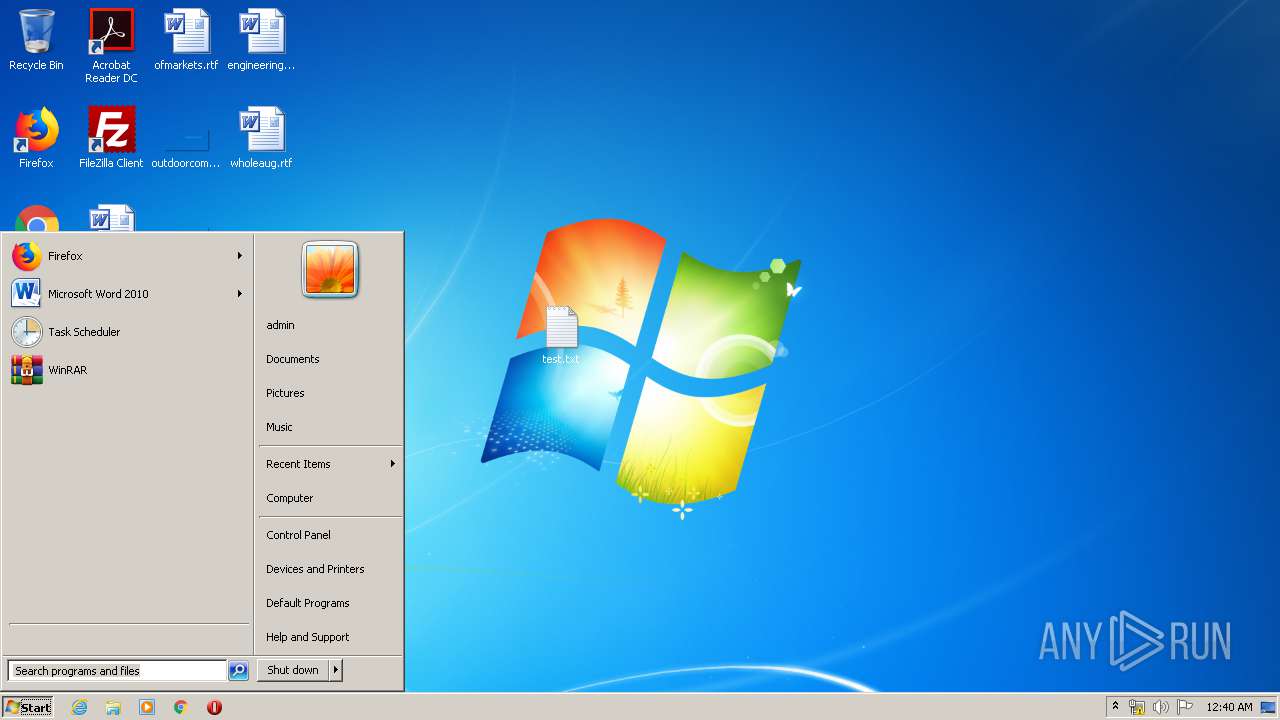Click the user account picture
Viewport: 1280px width, 720px height.
(330, 270)
